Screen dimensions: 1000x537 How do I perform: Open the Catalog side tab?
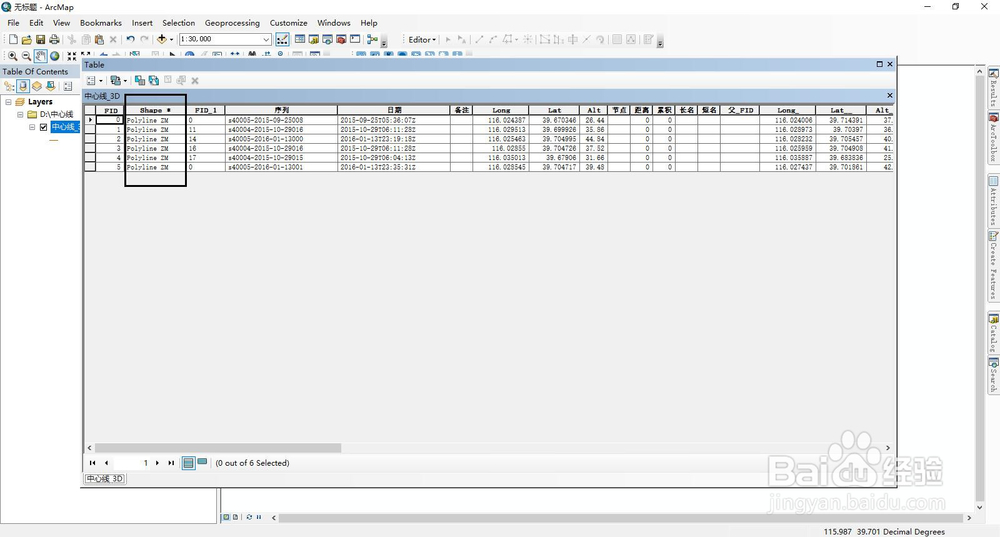994,334
